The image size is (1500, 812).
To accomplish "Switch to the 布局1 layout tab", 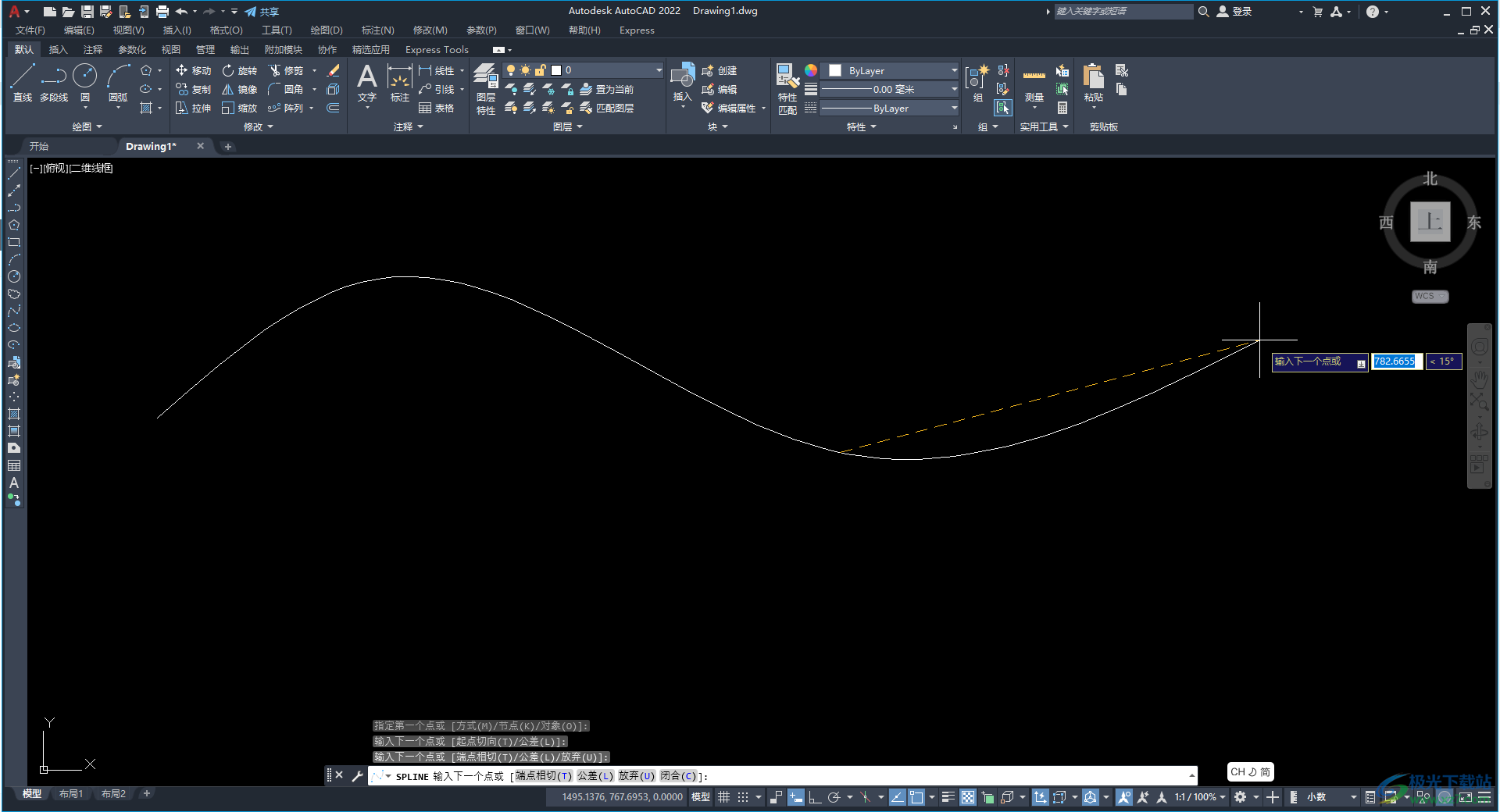I will (71, 794).
